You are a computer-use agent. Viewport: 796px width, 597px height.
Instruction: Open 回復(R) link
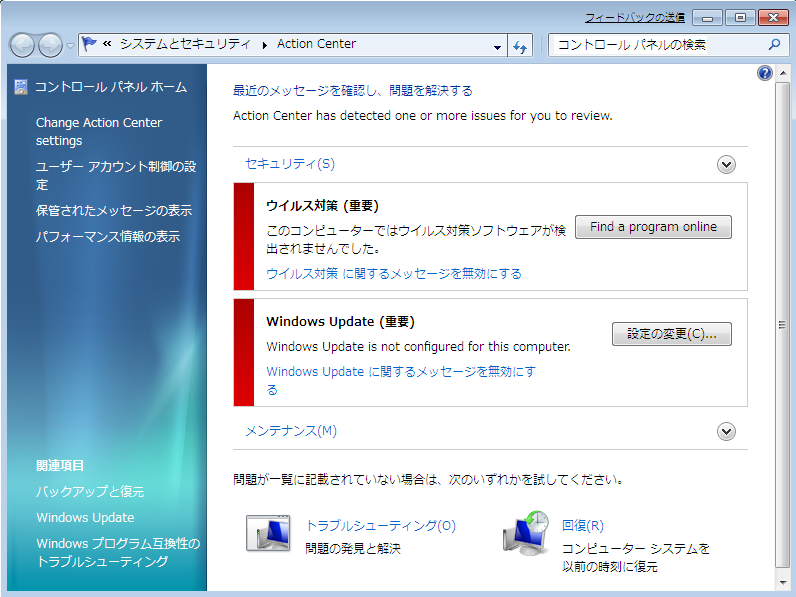pyautogui.click(x=583, y=525)
